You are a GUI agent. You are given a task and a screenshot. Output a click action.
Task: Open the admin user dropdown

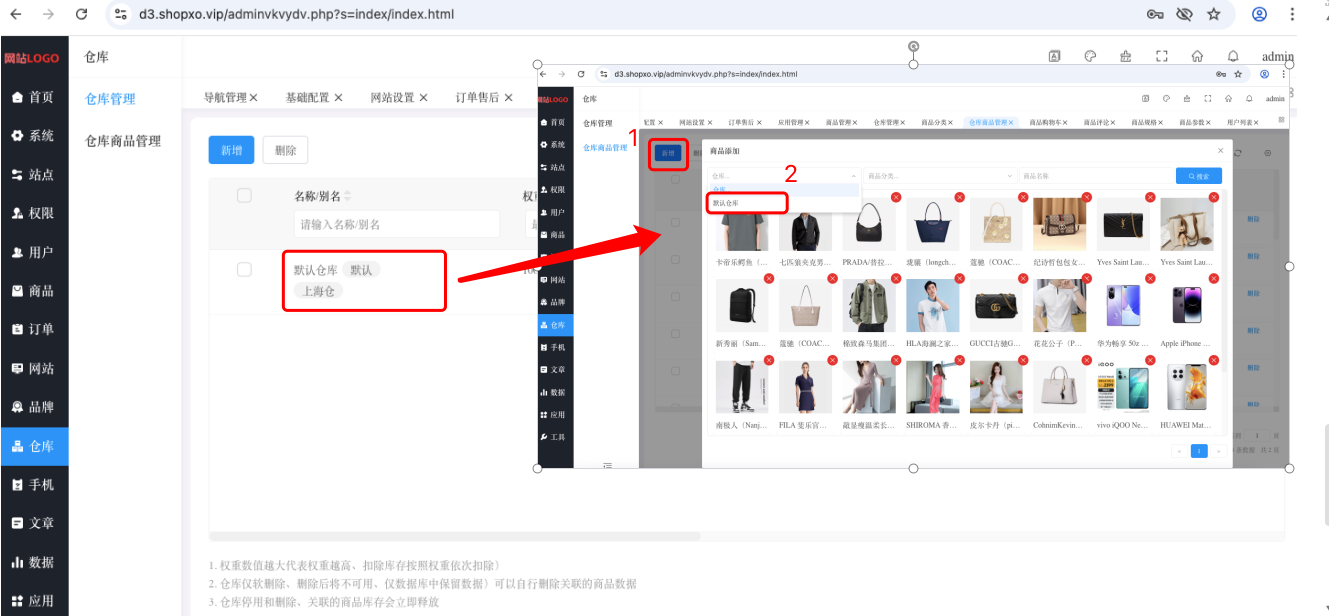[1277, 57]
